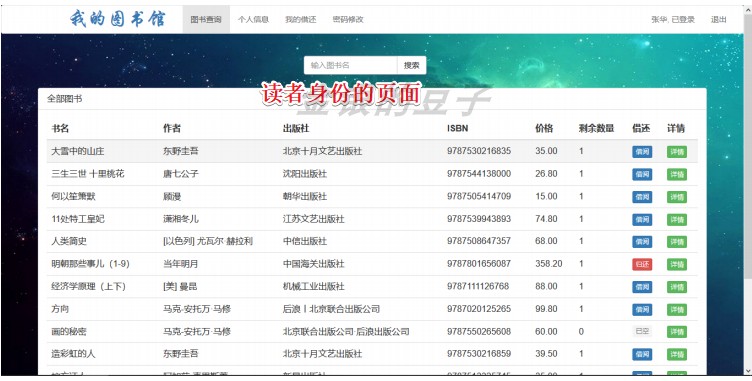Select the author 当年明月
The height and width of the screenshot is (381, 752).
180,264
